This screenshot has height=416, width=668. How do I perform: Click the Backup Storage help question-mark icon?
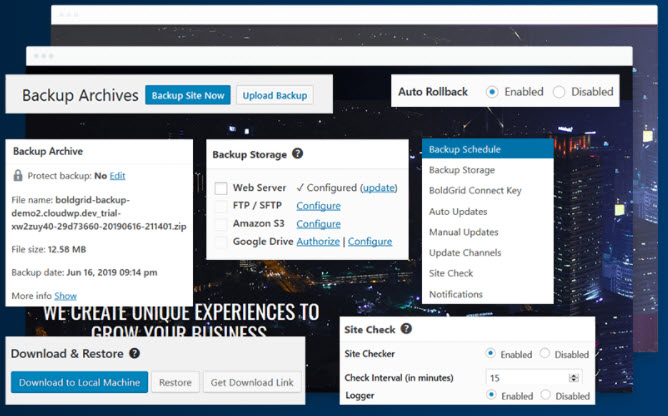[x=297, y=153]
